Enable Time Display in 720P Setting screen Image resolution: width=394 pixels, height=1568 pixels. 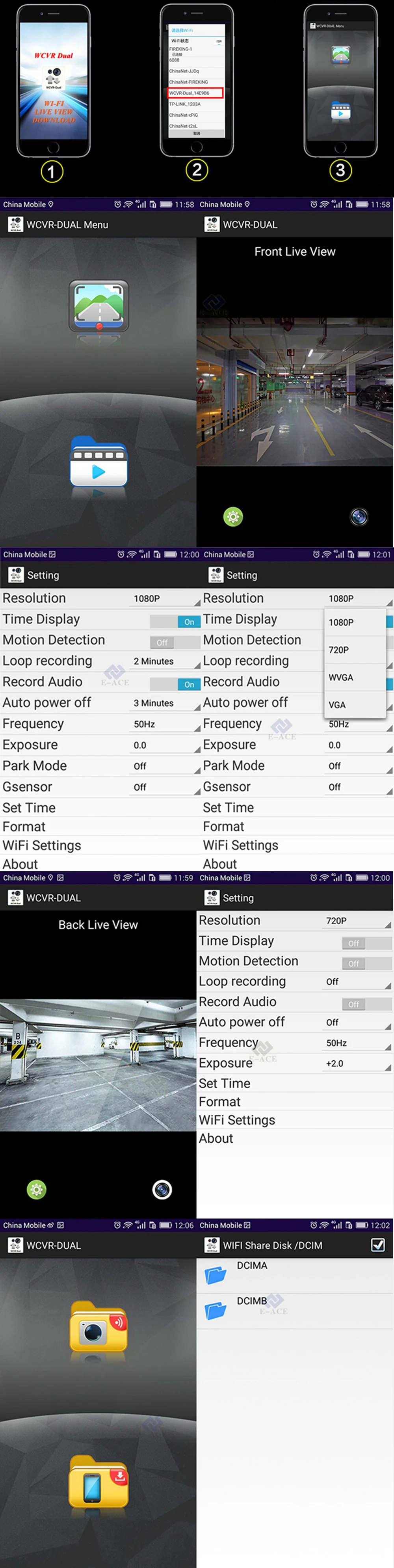[367, 943]
